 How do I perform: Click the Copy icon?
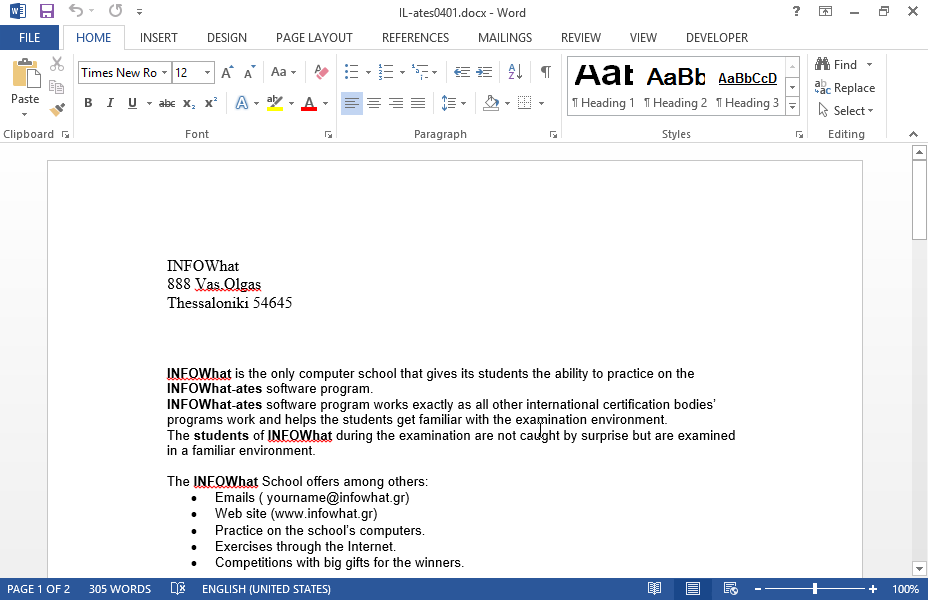(x=57, y=87)
